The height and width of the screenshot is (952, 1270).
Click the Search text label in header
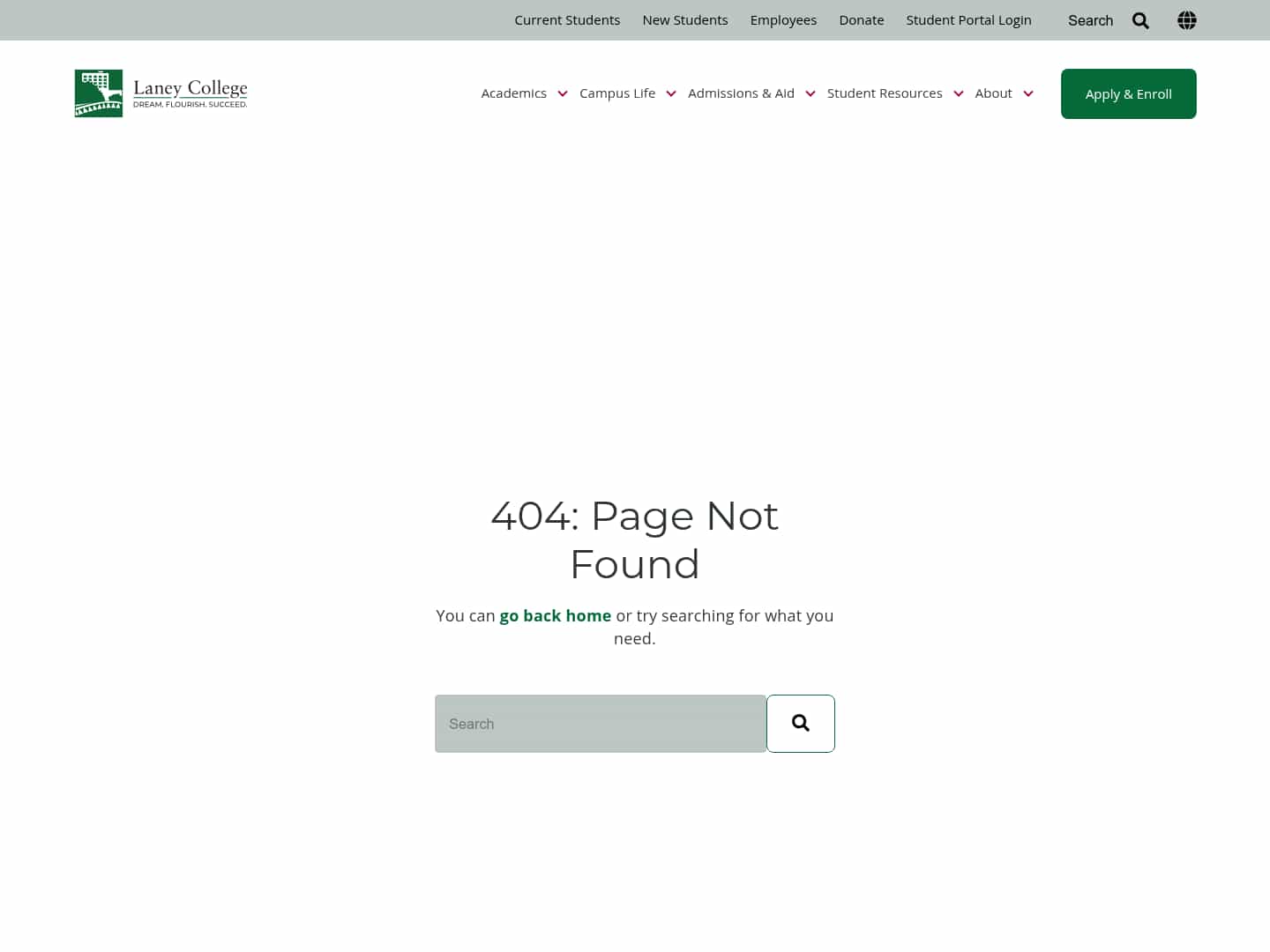tap(1090, 19)
